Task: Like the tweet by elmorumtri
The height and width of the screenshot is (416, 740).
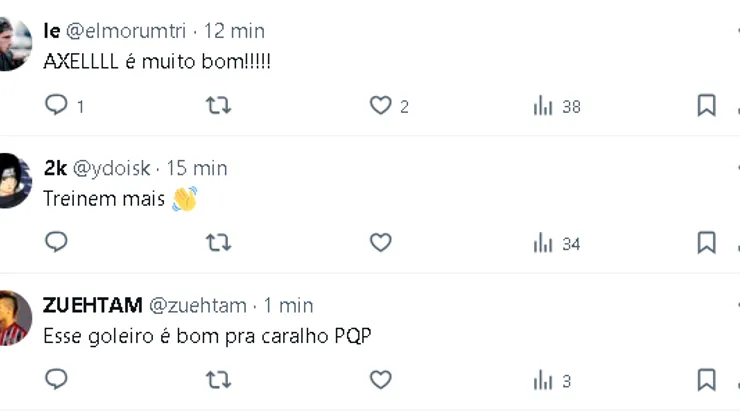Action: (380, 105)
